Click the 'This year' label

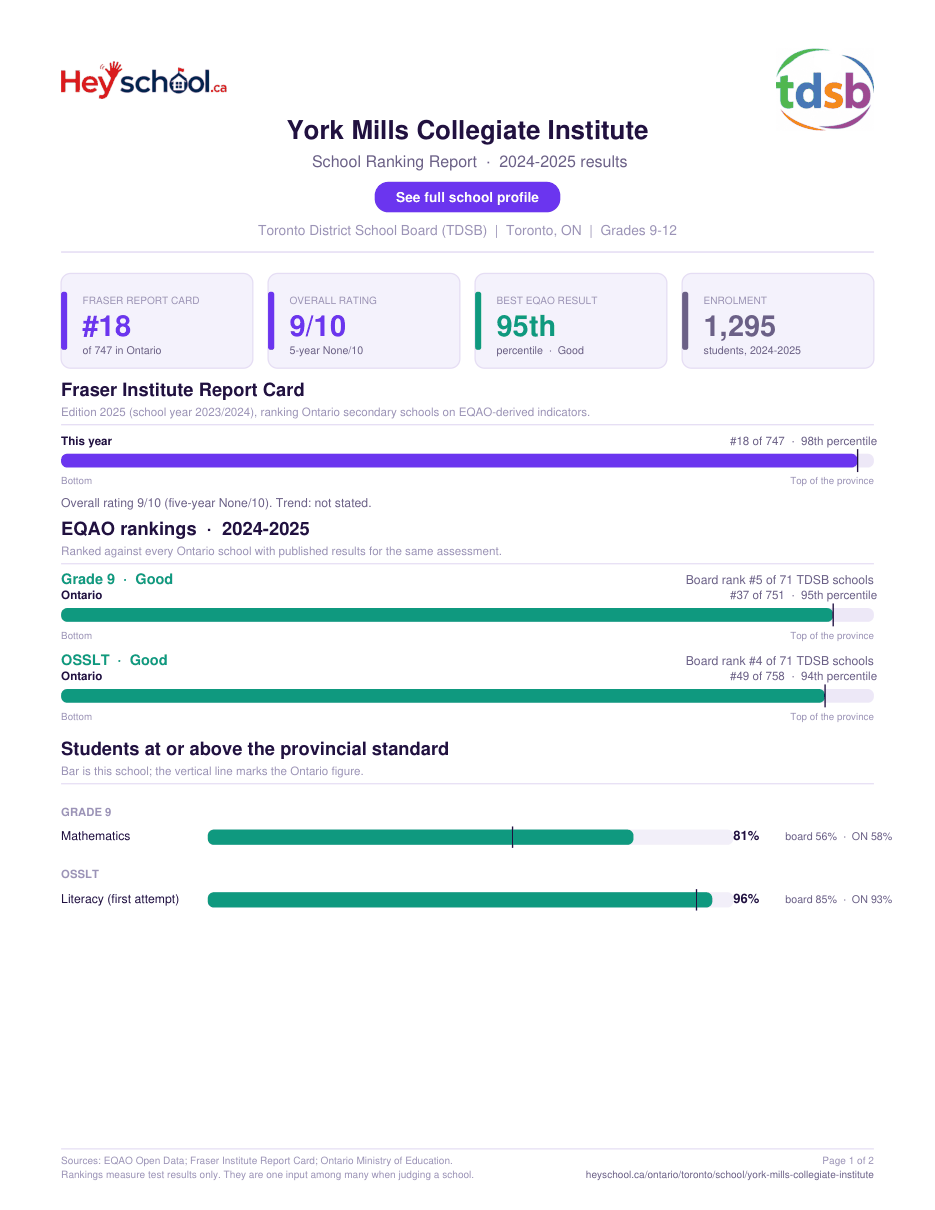[87, 442]
